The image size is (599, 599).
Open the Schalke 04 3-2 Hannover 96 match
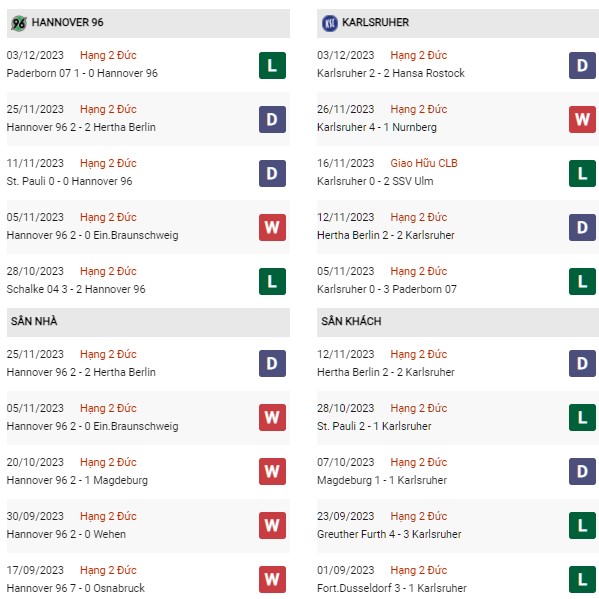point(76,289)
